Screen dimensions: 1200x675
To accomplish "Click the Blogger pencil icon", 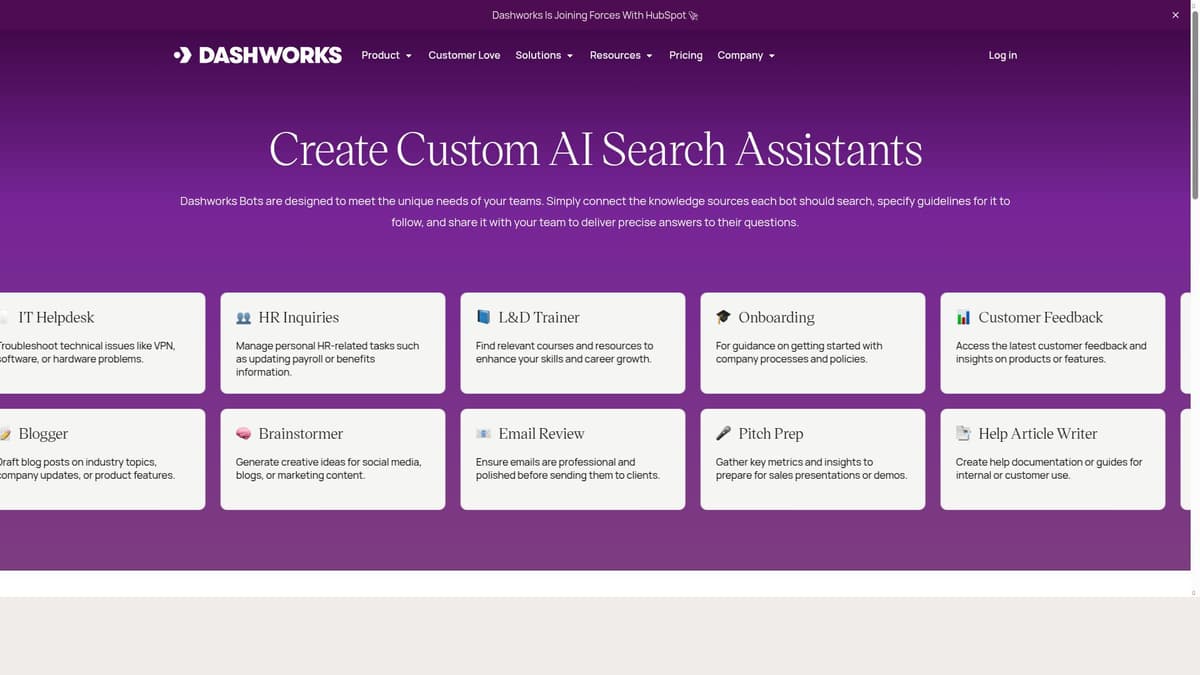I will (x=4, y=433).
